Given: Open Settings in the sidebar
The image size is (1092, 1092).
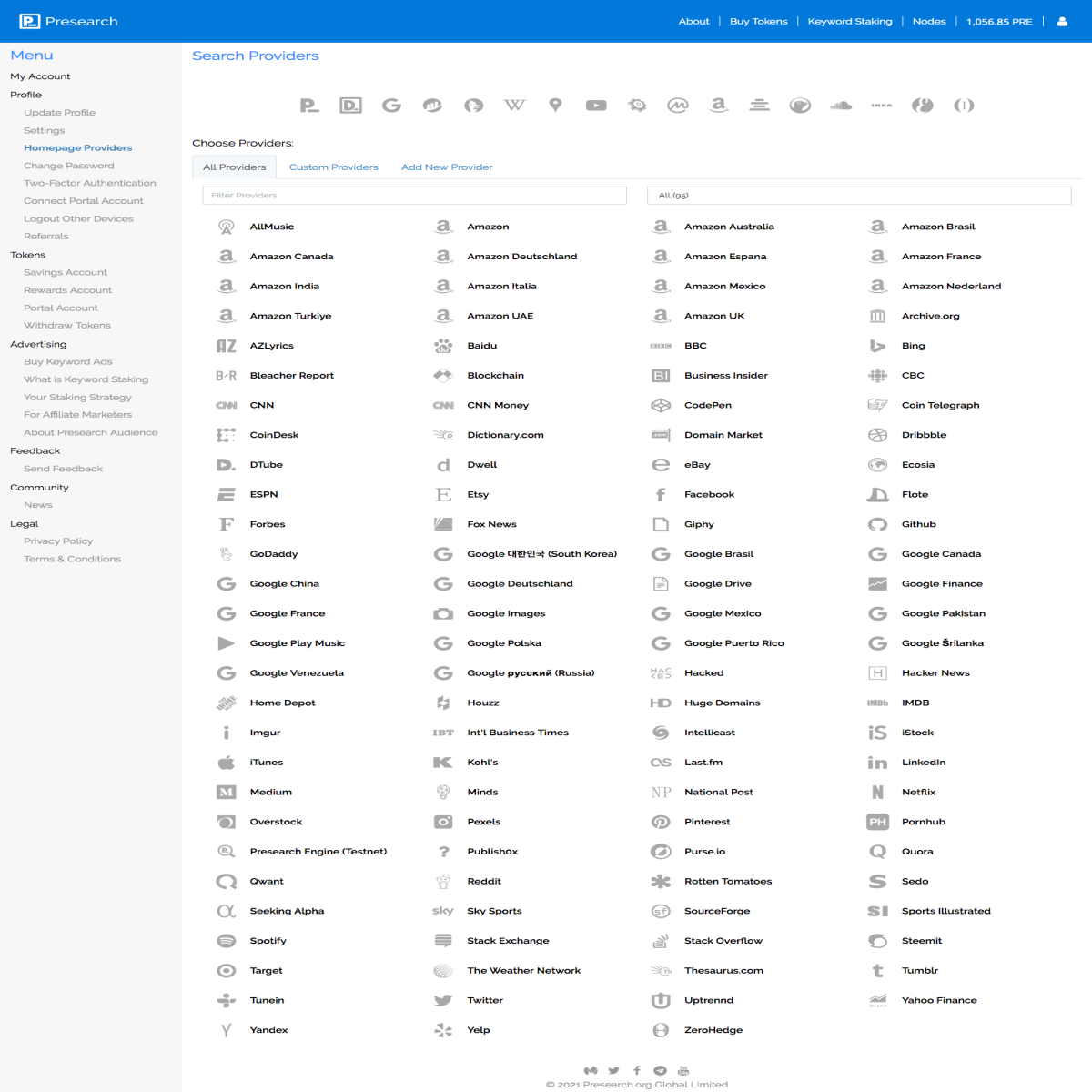Looking at the screenshot, I should [x=45, y=130].
